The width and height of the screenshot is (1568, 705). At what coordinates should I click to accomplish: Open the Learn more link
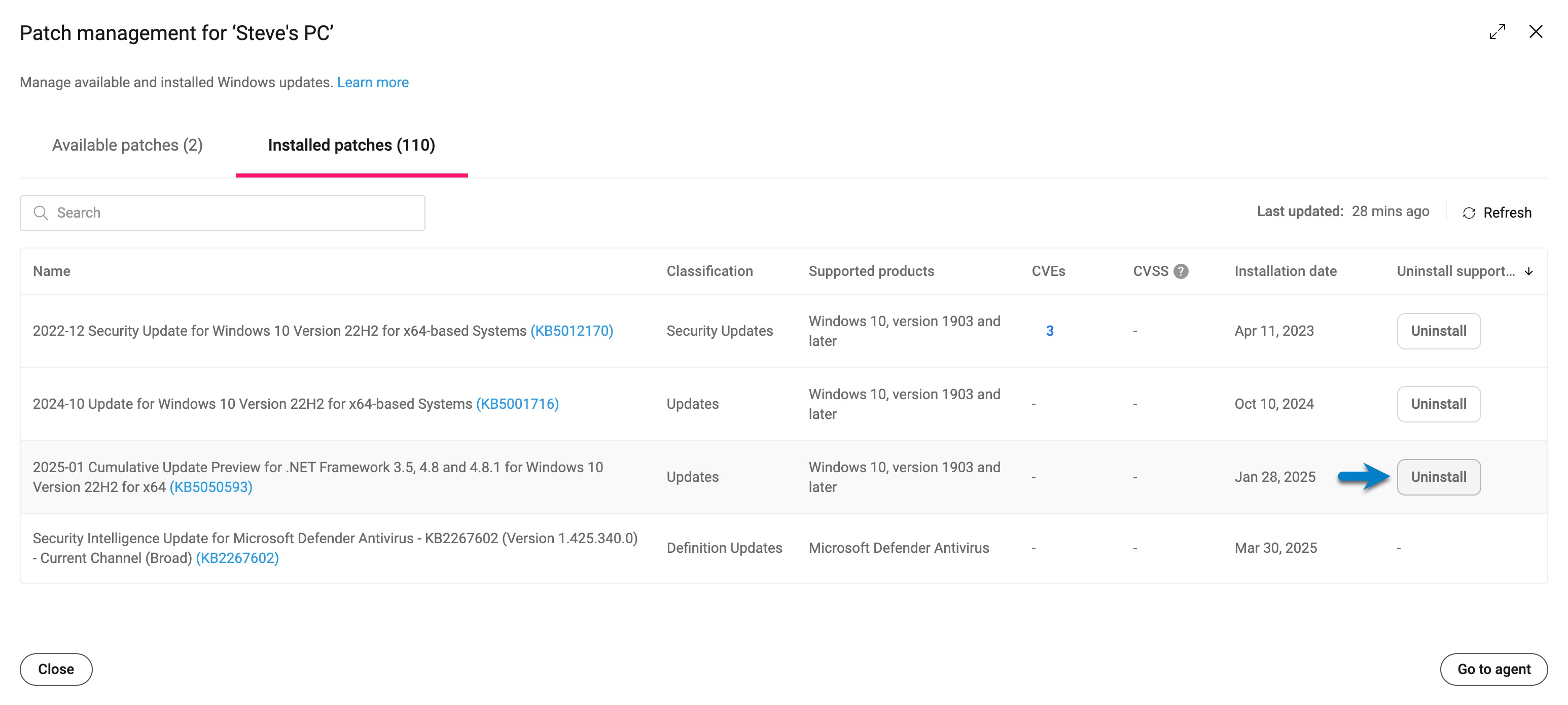pyautogui.click(x=373, y=82)
